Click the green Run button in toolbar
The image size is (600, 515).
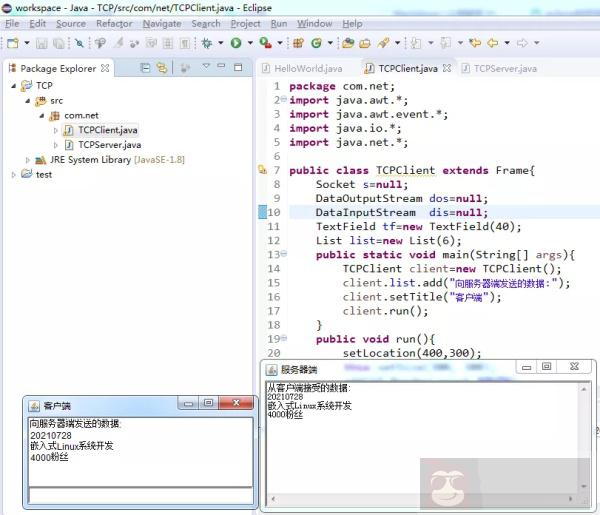click(x=235, y=43)
